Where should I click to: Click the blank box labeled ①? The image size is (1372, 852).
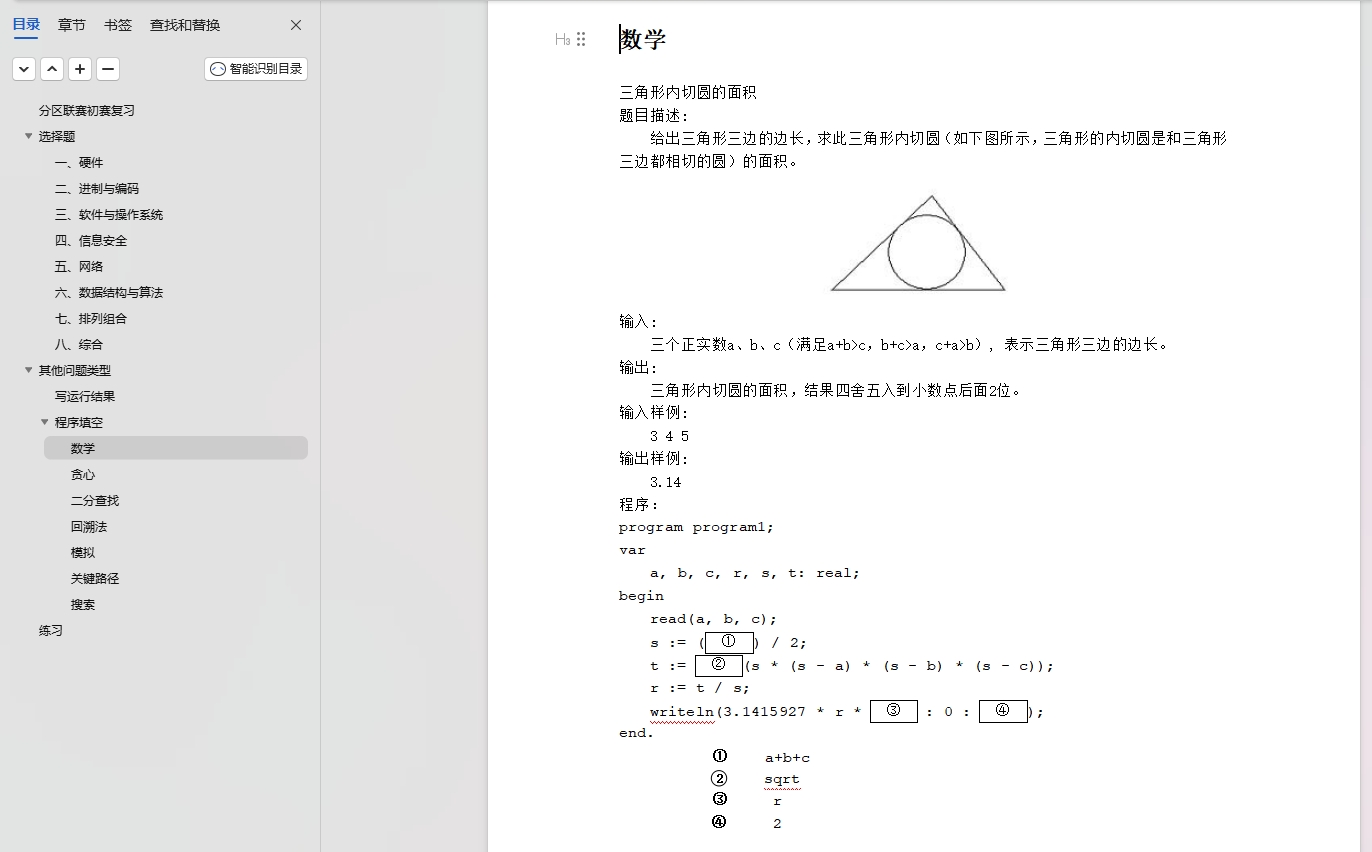(729, 642)
